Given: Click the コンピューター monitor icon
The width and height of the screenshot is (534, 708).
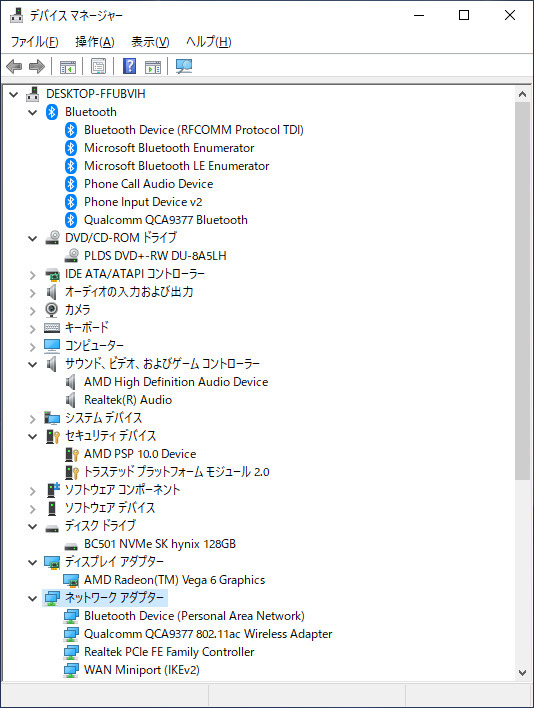Looking at the screenshot, I should click(52, 345).
